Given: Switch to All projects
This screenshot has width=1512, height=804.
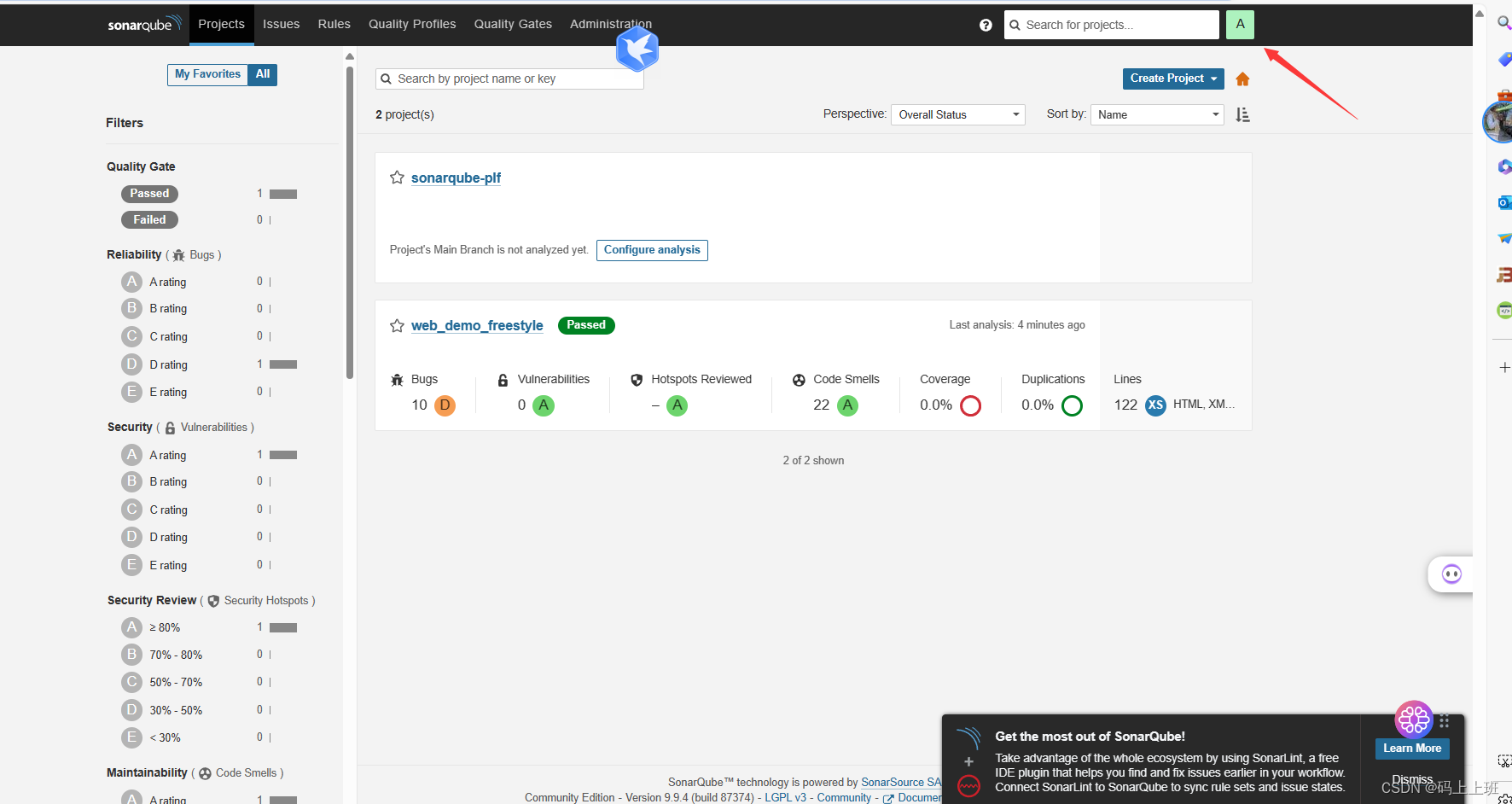Looking at the screenshot, I should [263, 74].
